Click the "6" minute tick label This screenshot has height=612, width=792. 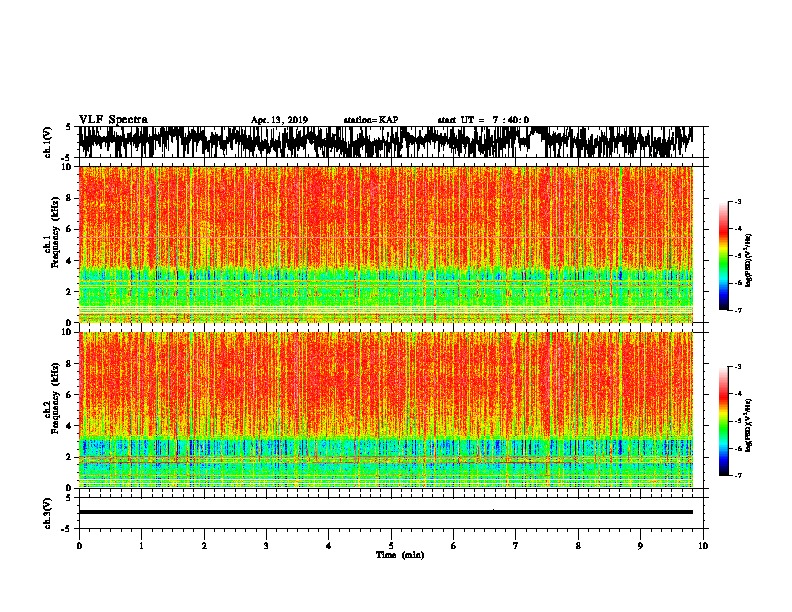pos(454,546)
